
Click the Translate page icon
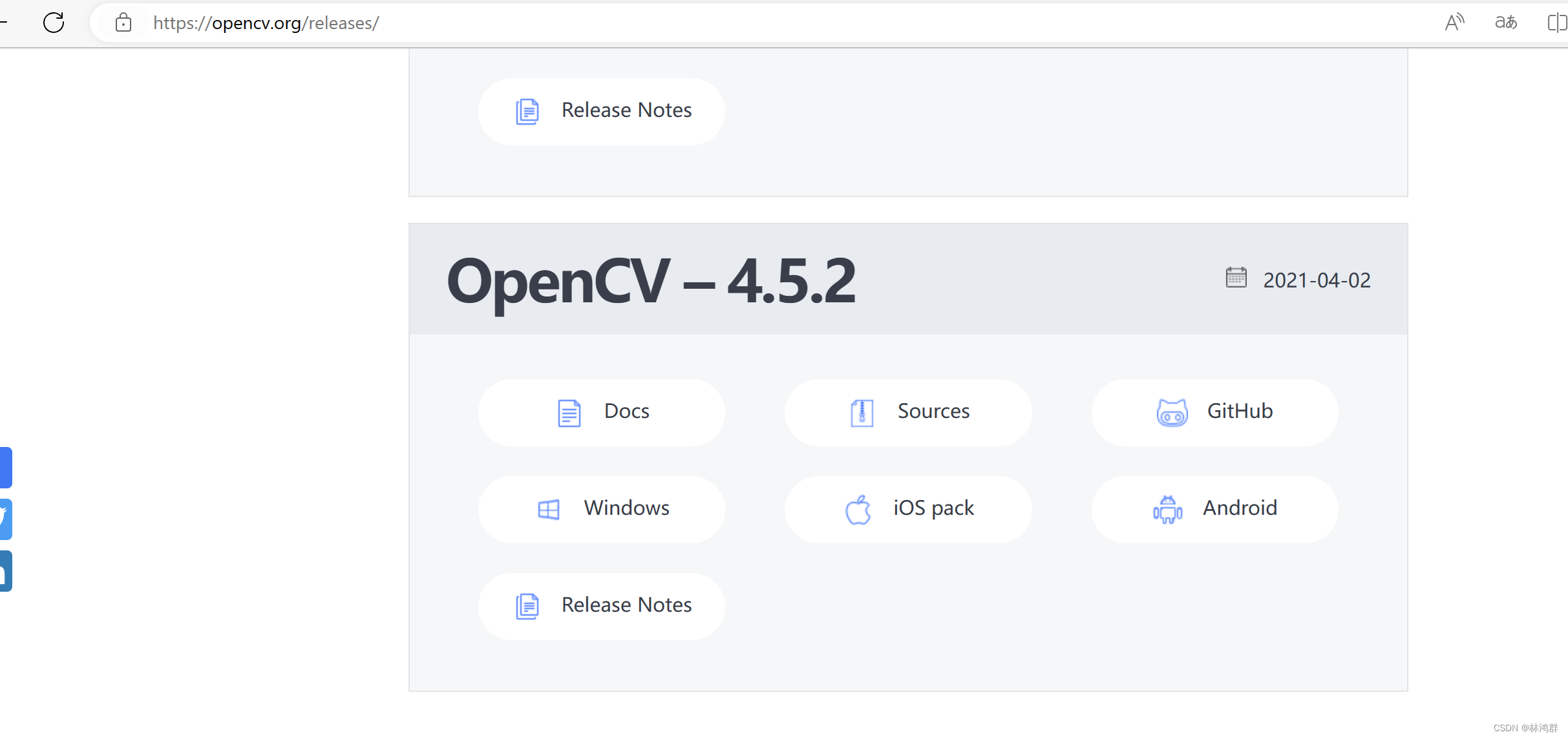point(1506,23)
